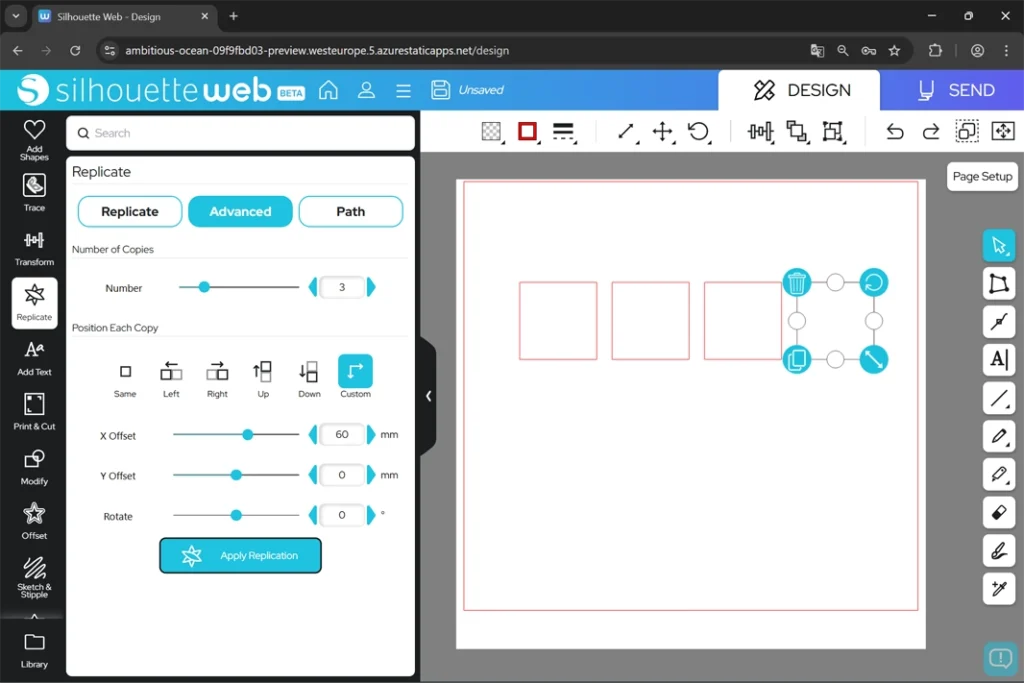Image resolution: width=1024 pixels, height=683 pixels.
Task: Select the Text tool in right toolbar
Action: 998,359
